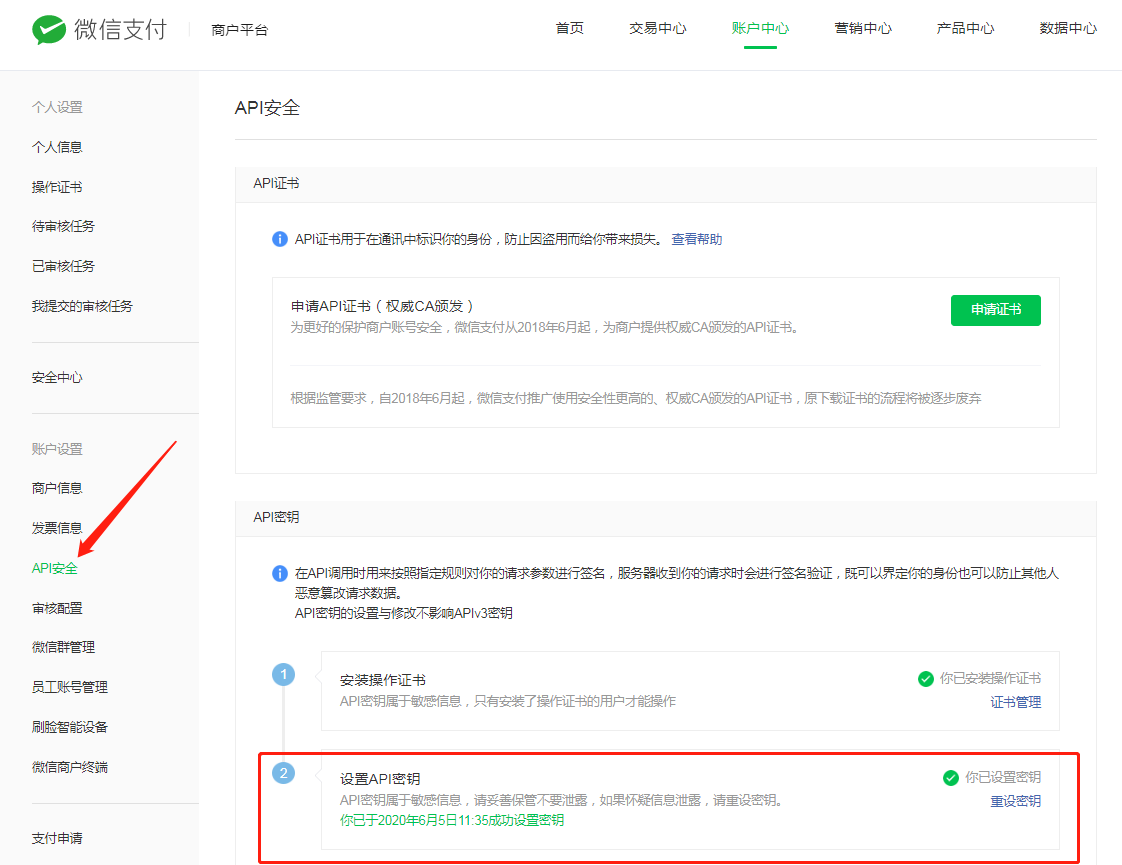Click the 申请API证书（权威CA颁发）title

(x=382, y=306)
